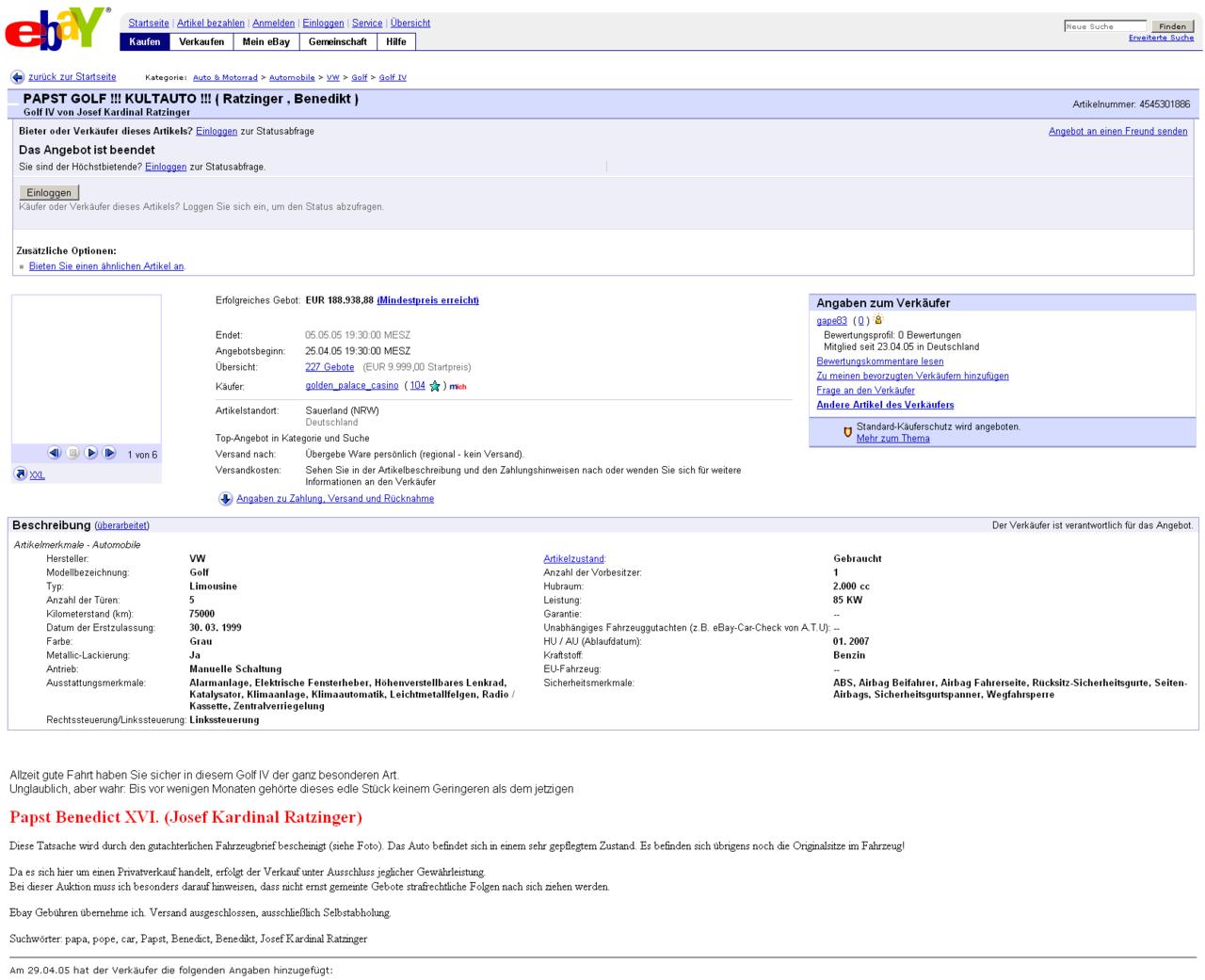Click the blue down-arrow icon before 'Angaben zu Zahlung'
Image resolution: width=1205 pixels, height=980 pixels.
pyautogui.click(x=226, y=499)
